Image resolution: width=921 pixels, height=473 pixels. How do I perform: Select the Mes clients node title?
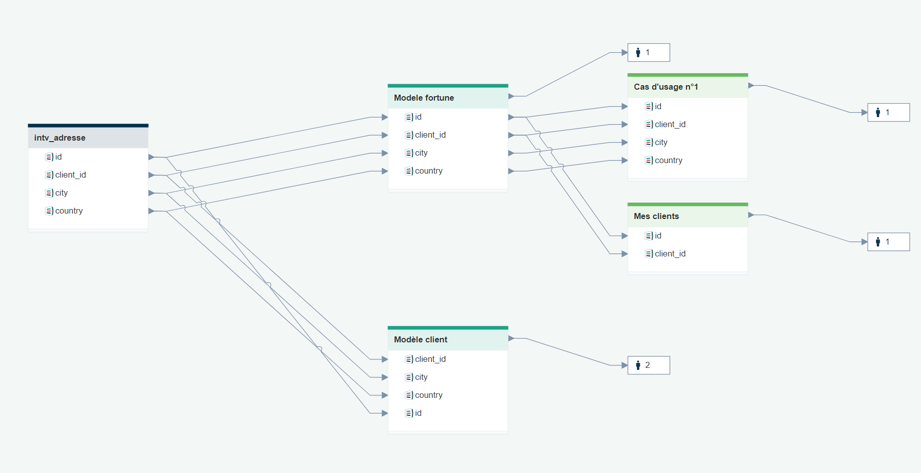[656, 216]
